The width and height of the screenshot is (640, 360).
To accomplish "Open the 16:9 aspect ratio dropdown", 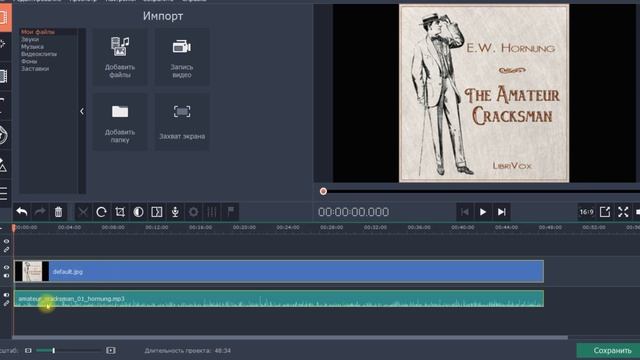I will tap(587, 212).
